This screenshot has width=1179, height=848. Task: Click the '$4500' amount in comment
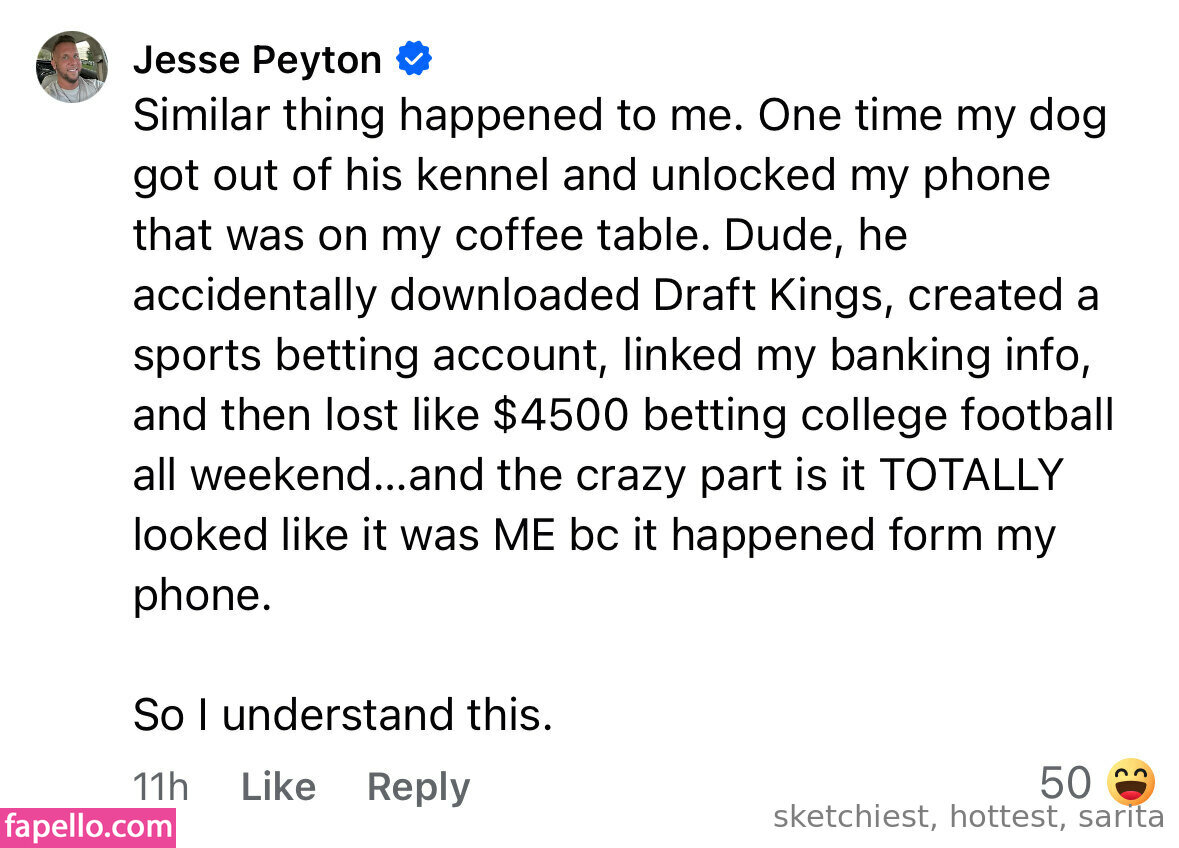[561, 416]
